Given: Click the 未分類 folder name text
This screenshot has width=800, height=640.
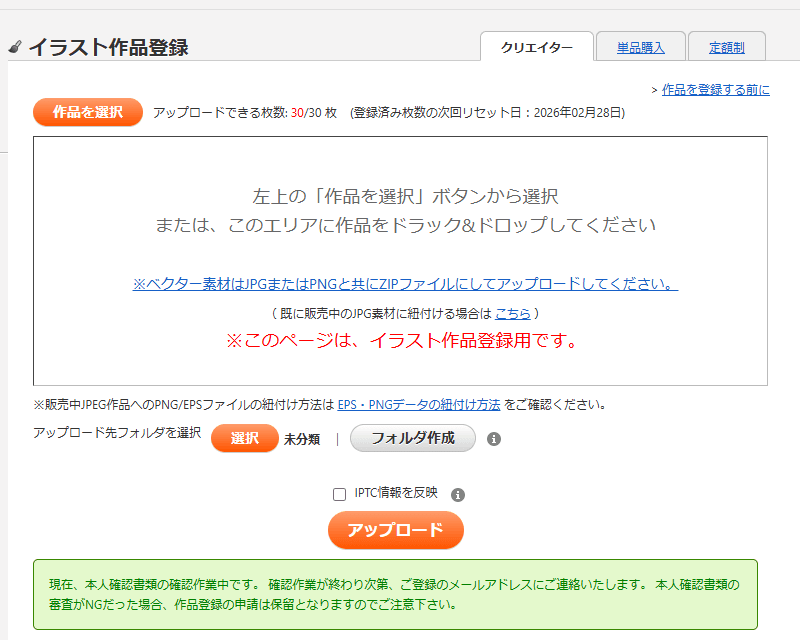Looking at the screenshot, I should 302,439.
